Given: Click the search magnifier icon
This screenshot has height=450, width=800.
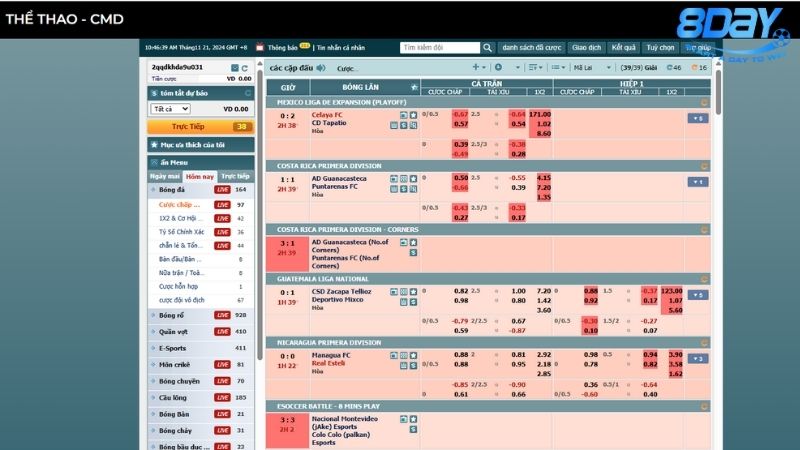Looking at the screenshot, I should 487,47.
